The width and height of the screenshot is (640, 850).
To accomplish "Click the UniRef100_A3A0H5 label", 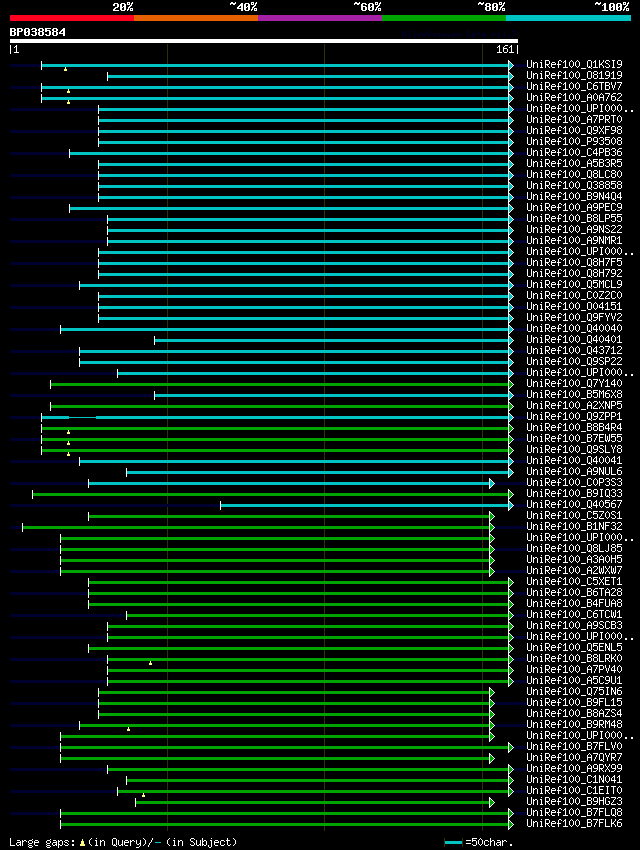I will point(574,559).
